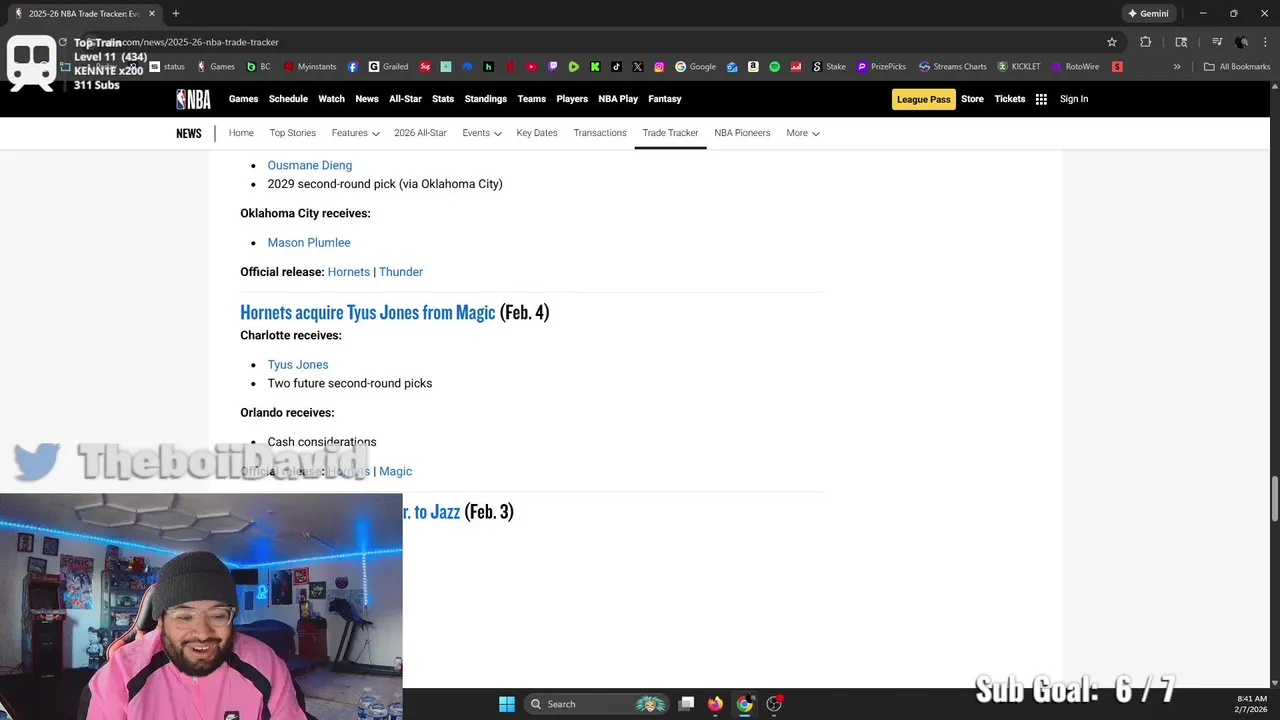This screenshot has height=720, width=1280.
Task: Expand the More dropdown in News nav
Action: click(x=803, y=133)
